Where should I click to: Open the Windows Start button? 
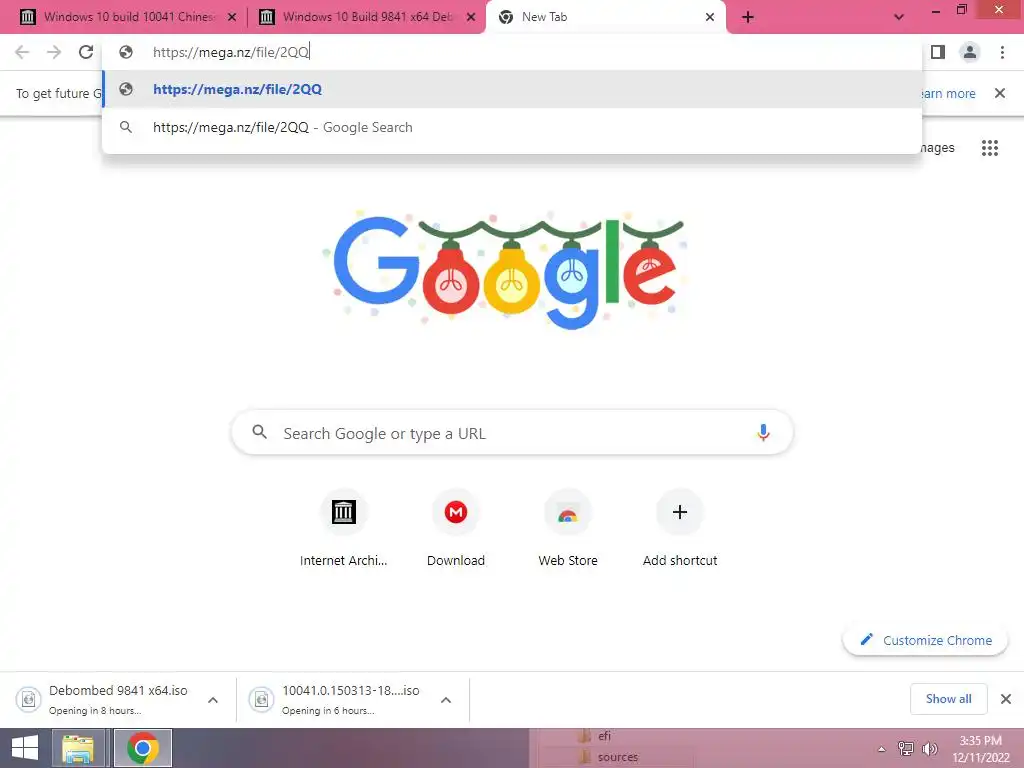(x=25, y=748)
